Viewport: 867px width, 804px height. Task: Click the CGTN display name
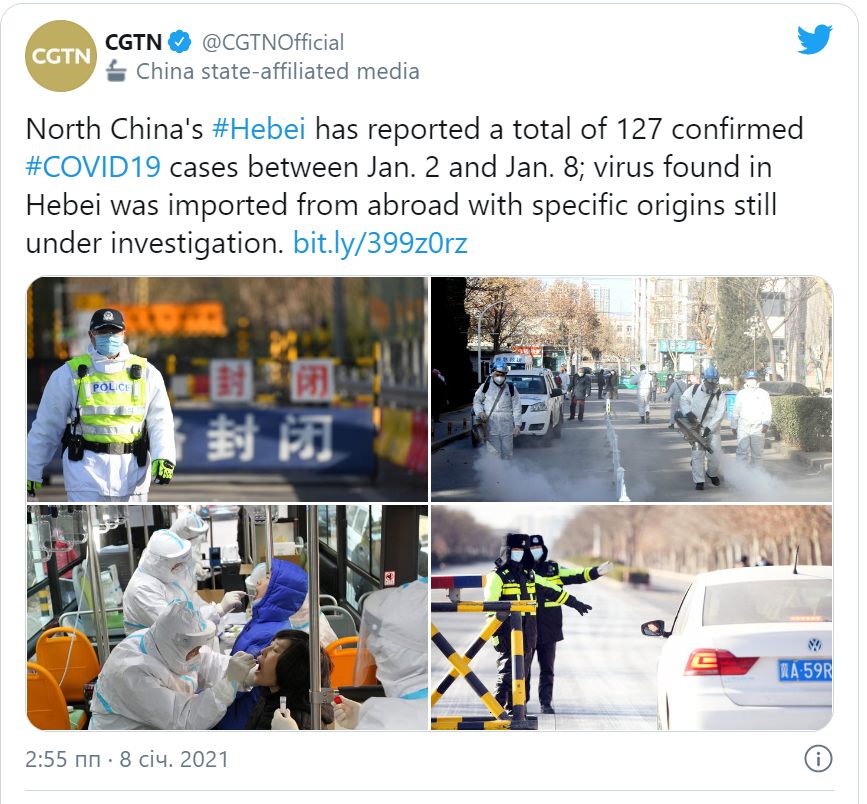pyautogui.click(x=133, y=42)
